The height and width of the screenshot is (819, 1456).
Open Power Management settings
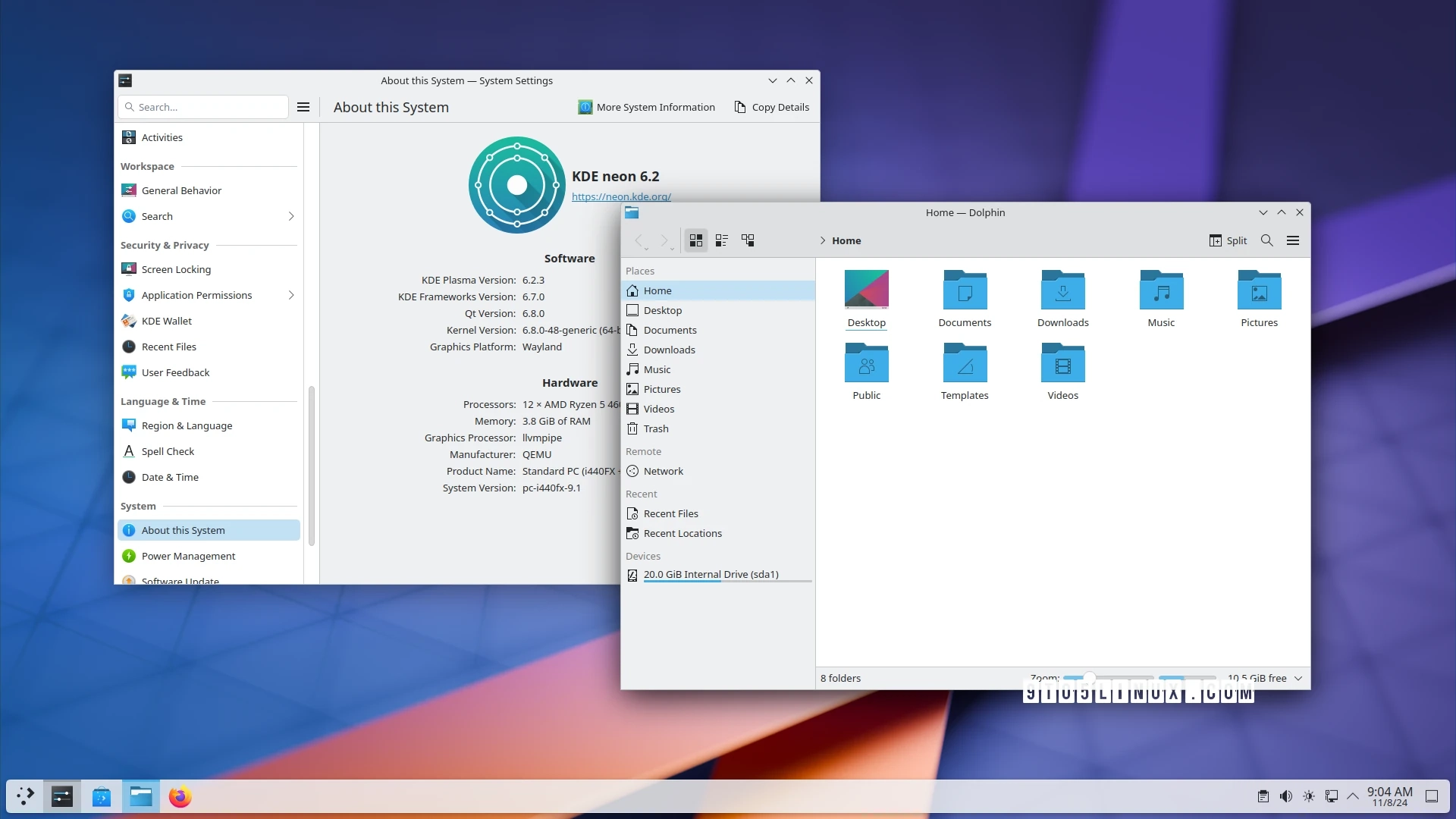[209, 556]
